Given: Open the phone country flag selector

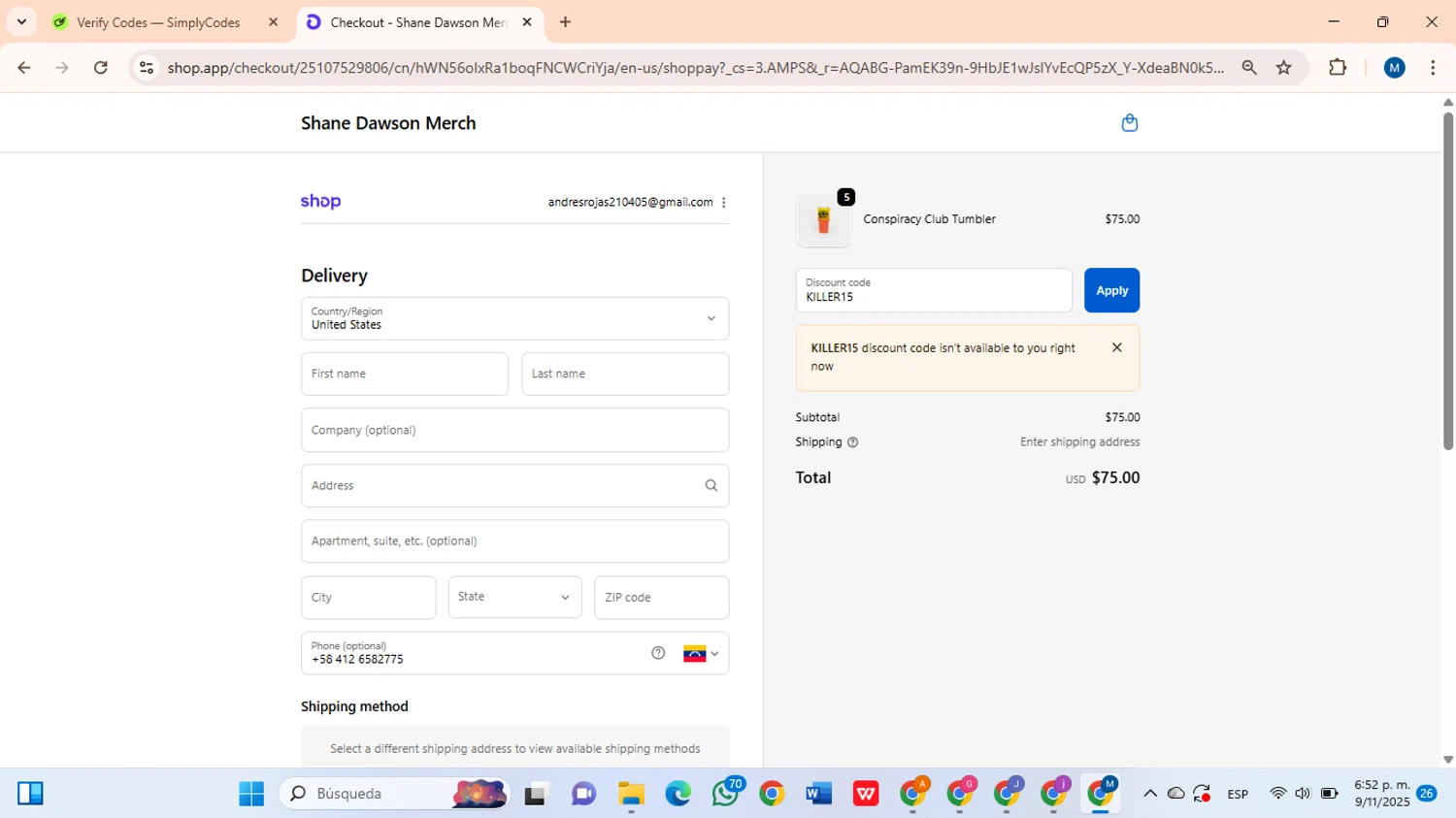Looking at the screenshot, I should pyautogui.click(x=701, y=653).
